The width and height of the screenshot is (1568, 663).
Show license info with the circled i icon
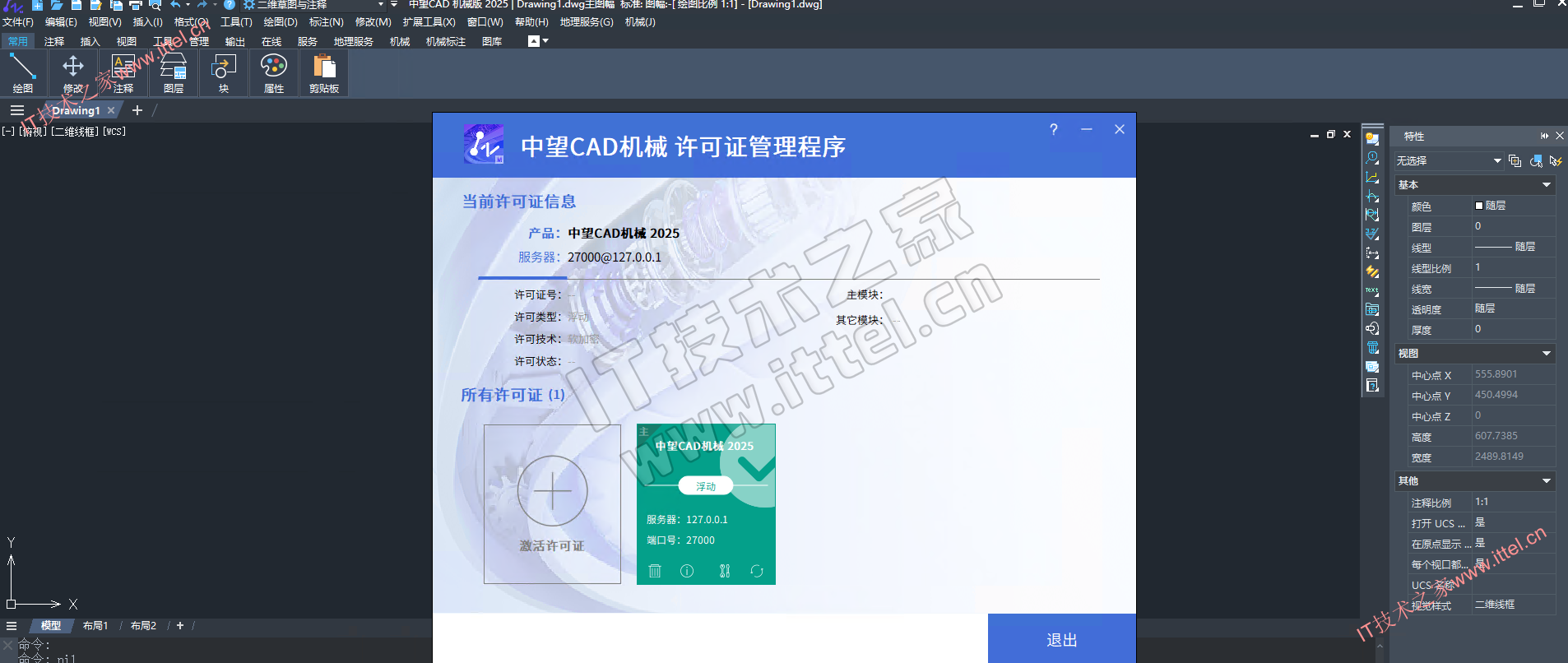pyautogui.click(x=687, y=571)
